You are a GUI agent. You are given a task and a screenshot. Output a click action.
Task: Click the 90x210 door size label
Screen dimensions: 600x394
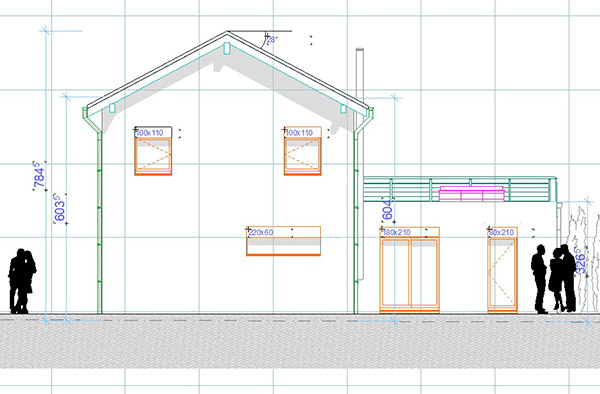(x=502, y=232)
